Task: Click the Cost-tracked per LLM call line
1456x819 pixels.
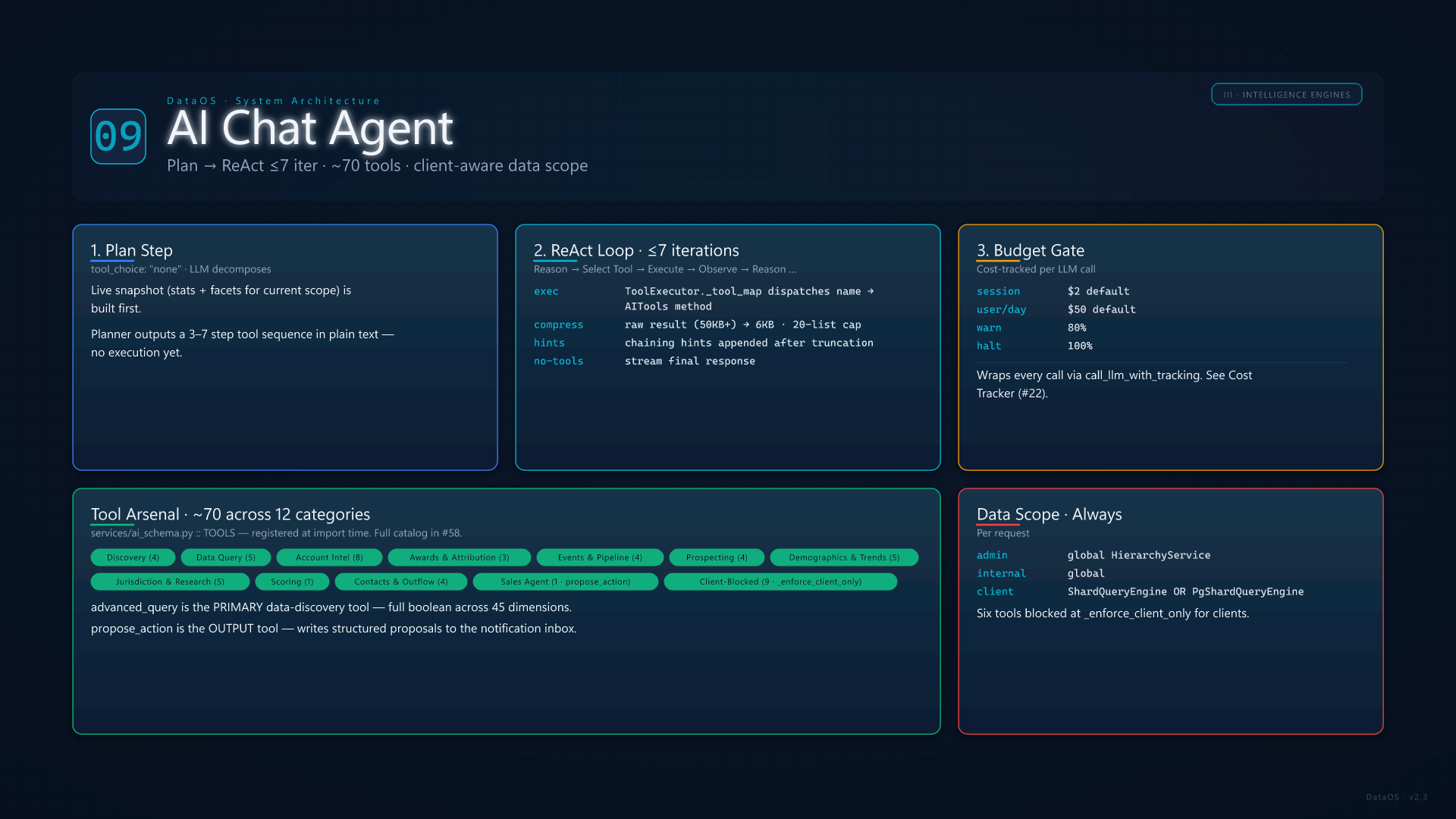Action: [1036, 269]
